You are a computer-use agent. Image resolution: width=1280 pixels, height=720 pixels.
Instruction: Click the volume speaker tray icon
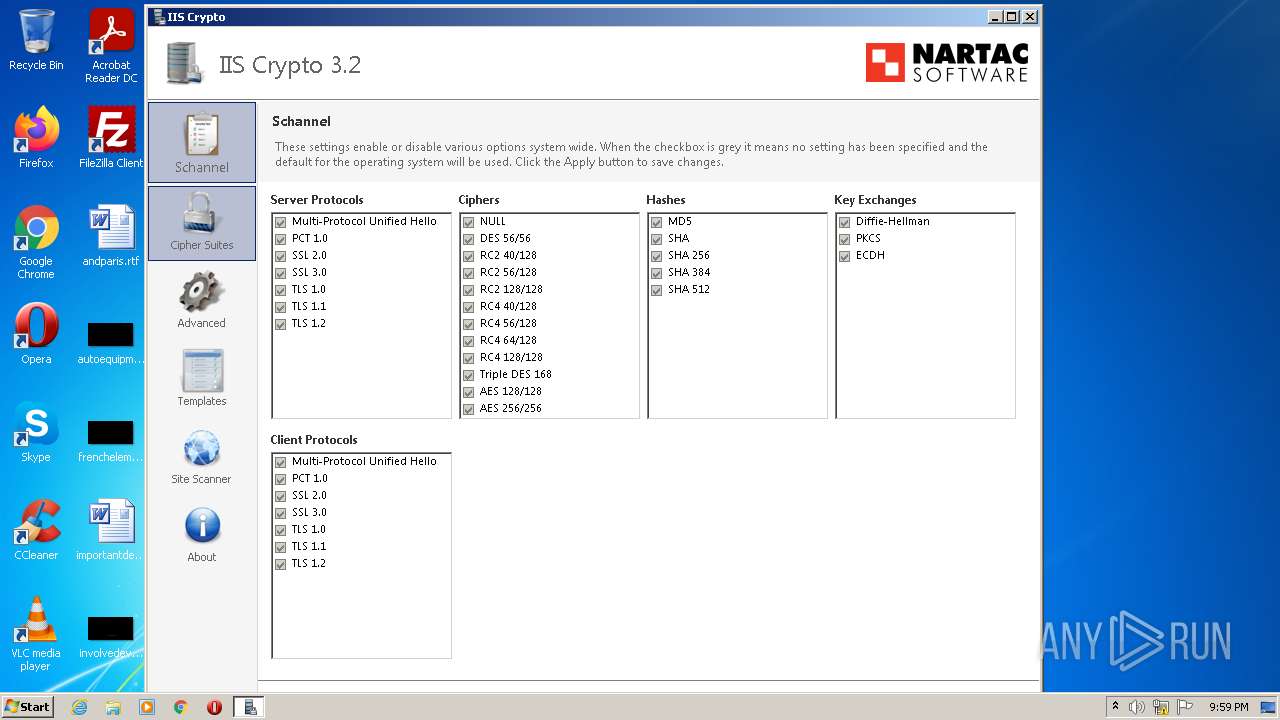click(1137, 707)
